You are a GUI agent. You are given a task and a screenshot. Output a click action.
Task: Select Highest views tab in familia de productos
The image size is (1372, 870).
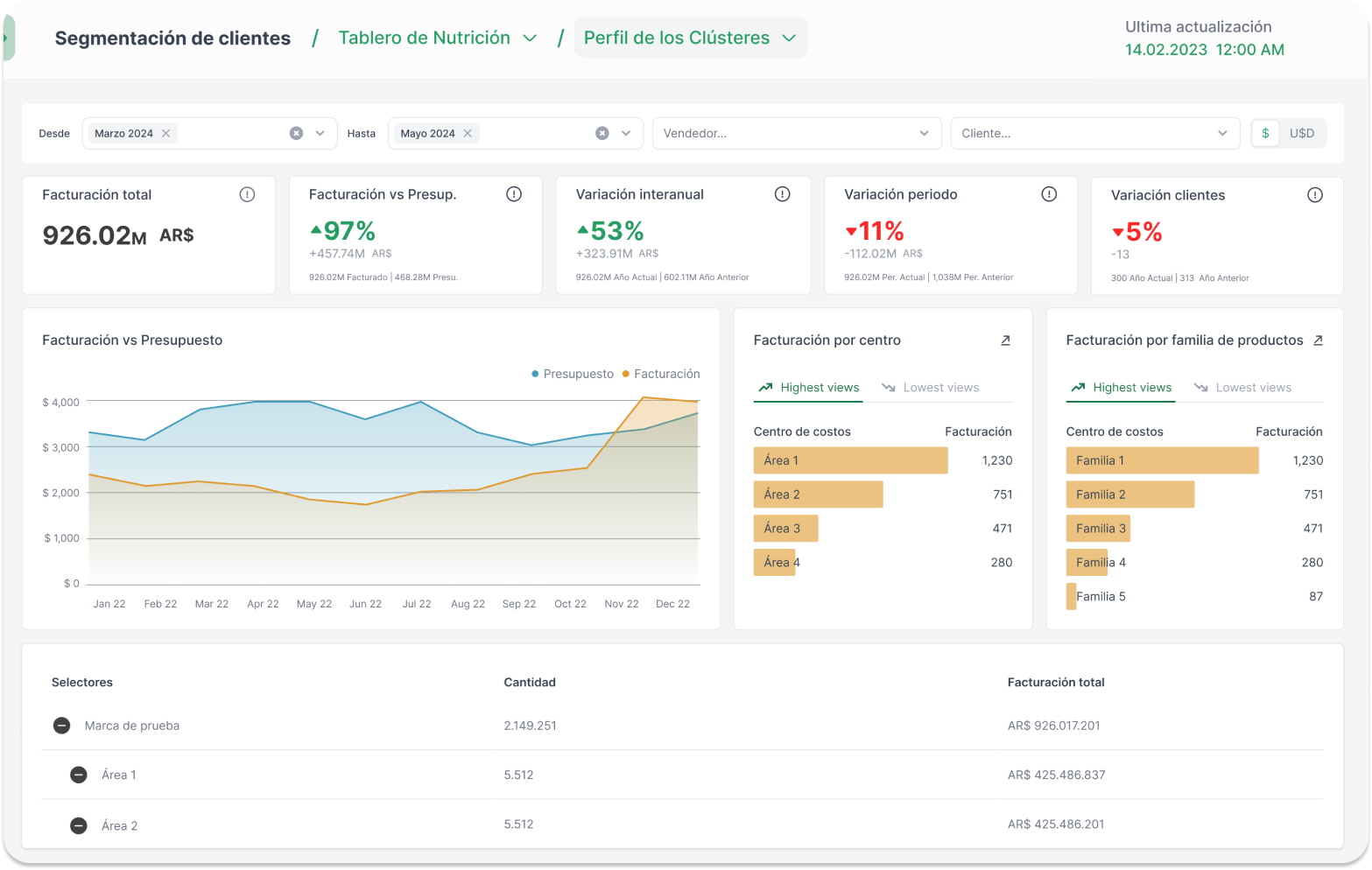[x=1120, y=388]
